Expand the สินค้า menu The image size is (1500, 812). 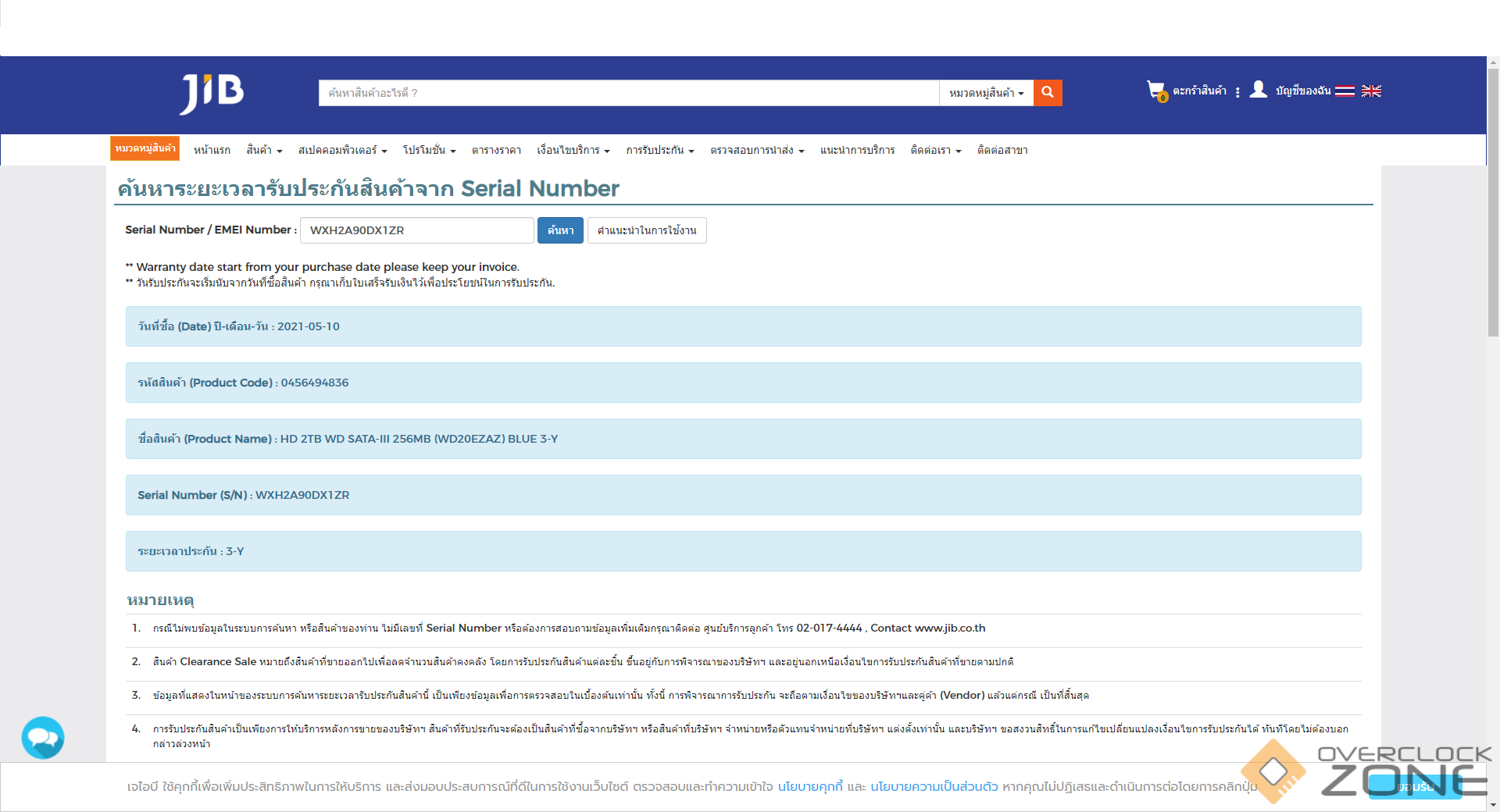tap(264, 150)
